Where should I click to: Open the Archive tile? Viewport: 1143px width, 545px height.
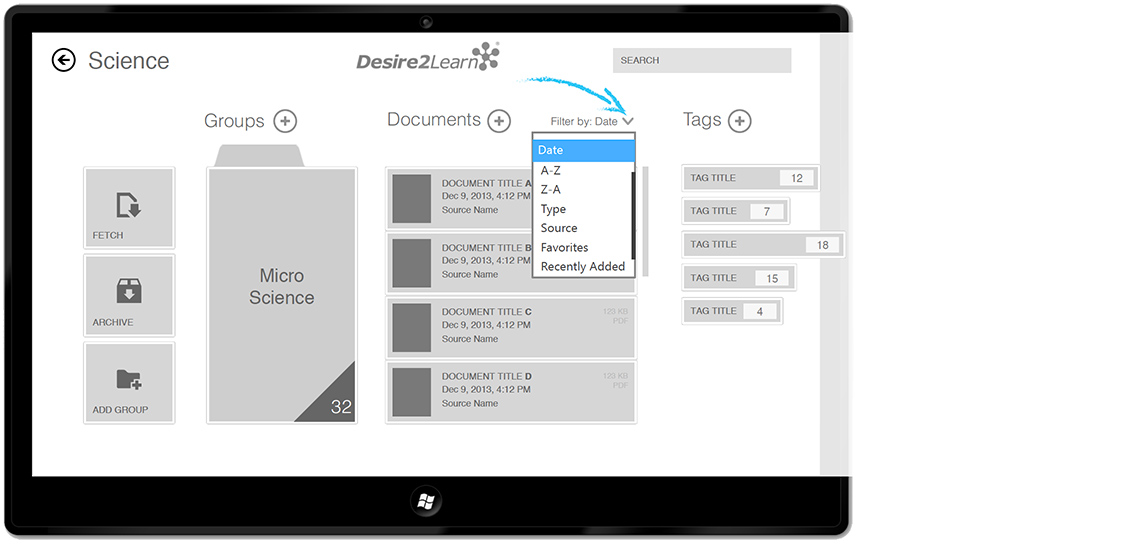(129, 295)
